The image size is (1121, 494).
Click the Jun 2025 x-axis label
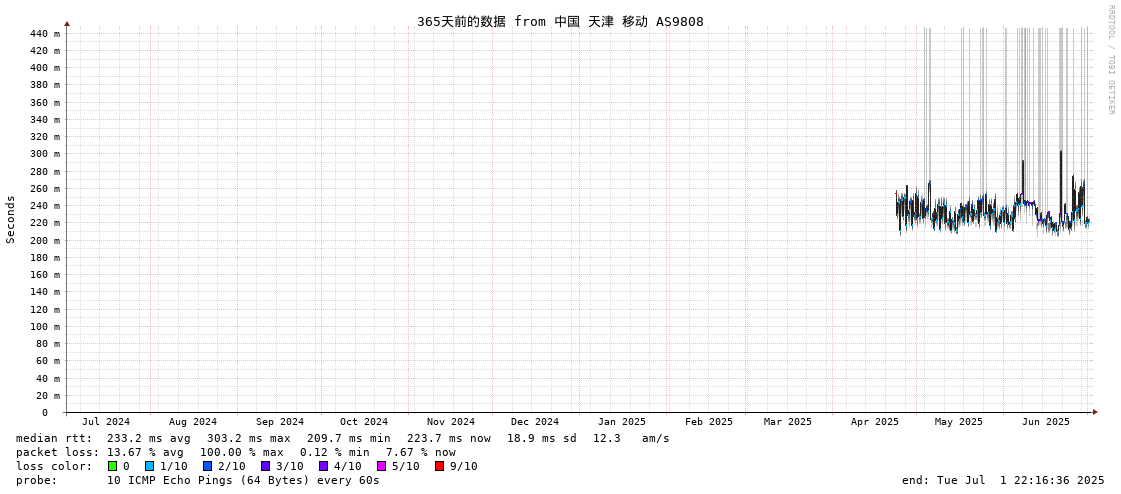point(1046,422)
